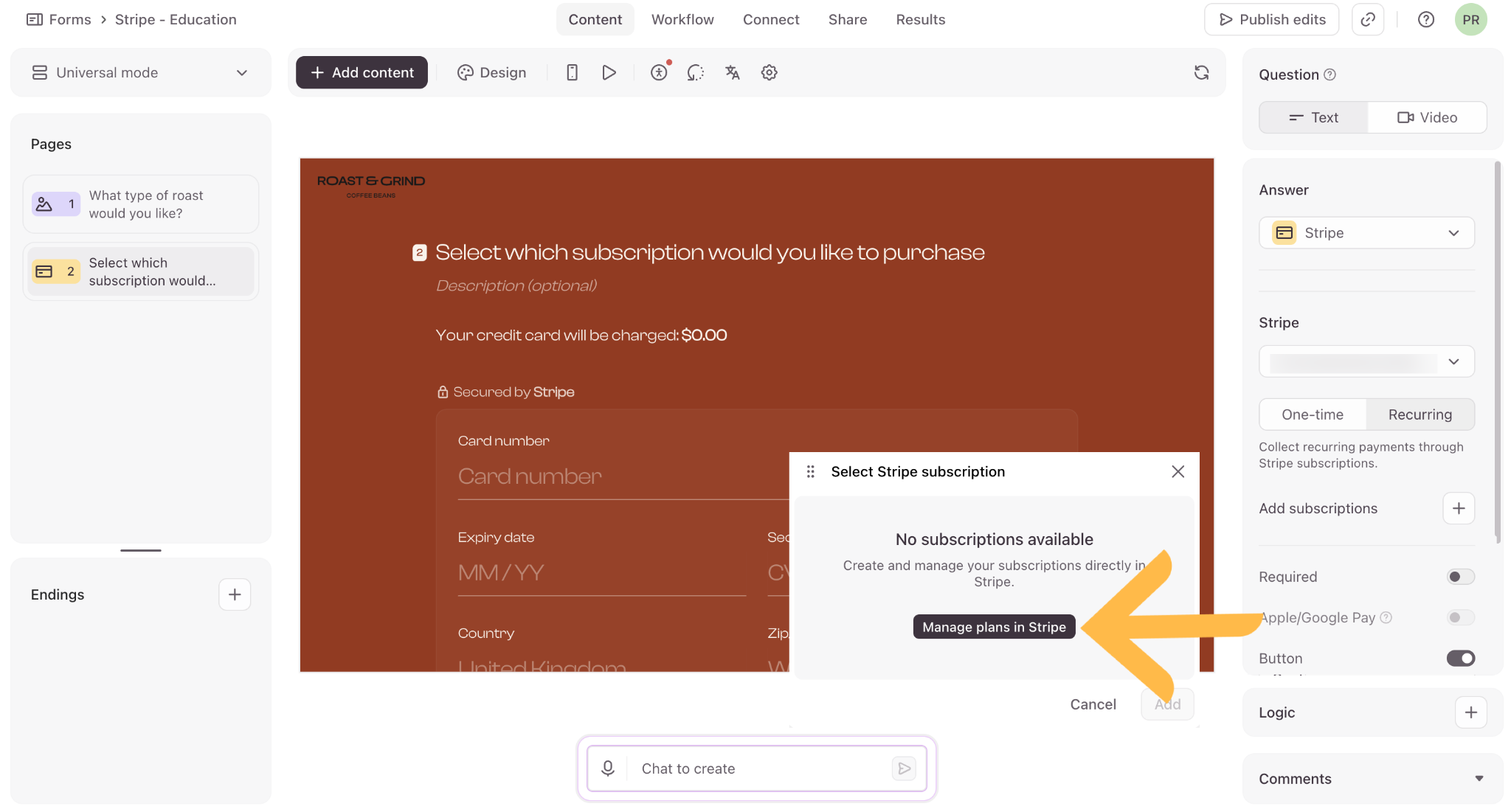Open PR user avatar menu
The height and width of the screenshot is (812, 1511).
coord(1471,19)
